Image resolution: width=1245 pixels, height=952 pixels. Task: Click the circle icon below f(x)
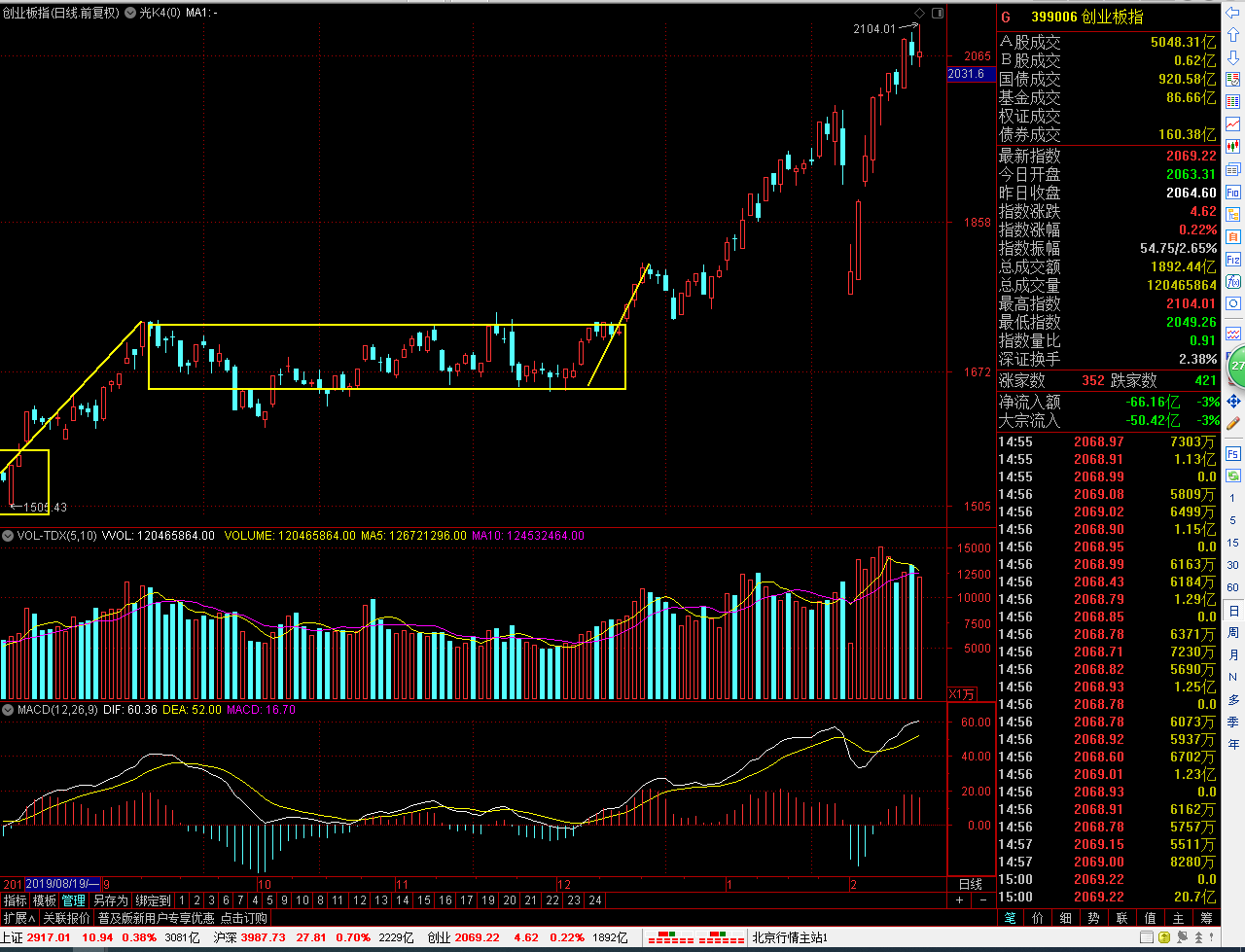pos(1232,304)
